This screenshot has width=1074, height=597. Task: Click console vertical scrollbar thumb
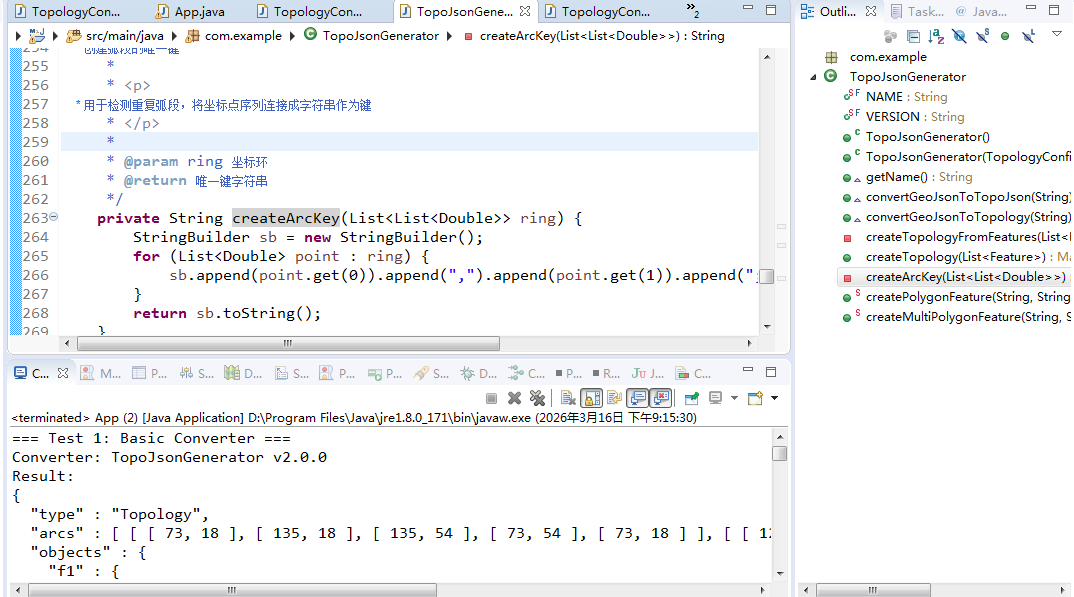pyautogui.click(x=779, y=453)
